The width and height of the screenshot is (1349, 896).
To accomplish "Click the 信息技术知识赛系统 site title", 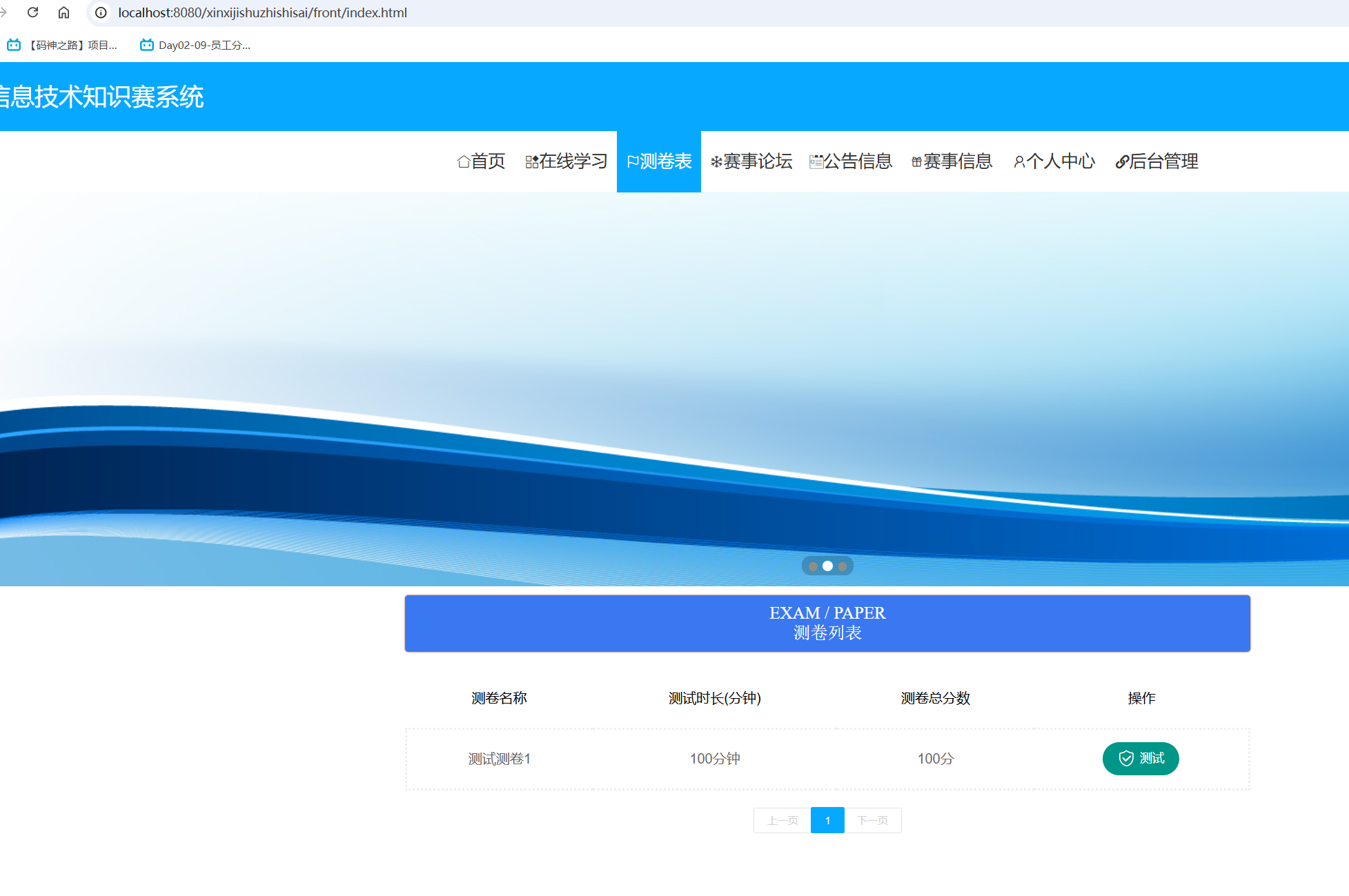I will click(101, 97).
